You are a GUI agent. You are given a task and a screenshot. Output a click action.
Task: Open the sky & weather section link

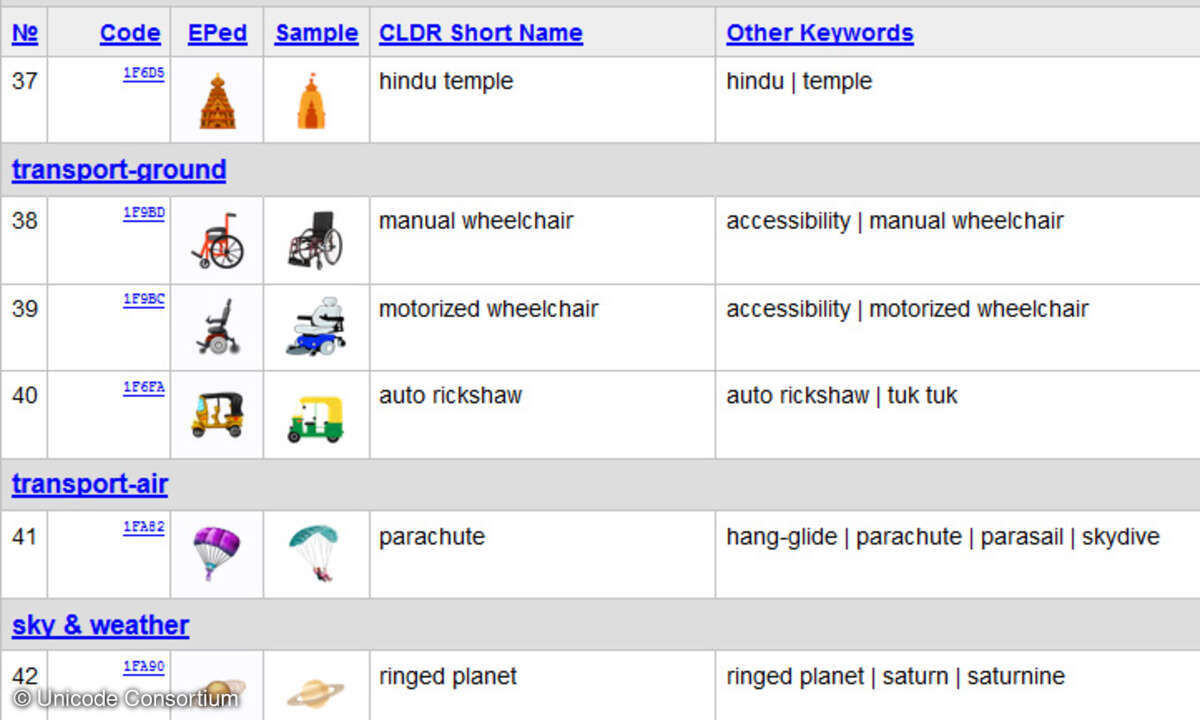pos(100,626)
